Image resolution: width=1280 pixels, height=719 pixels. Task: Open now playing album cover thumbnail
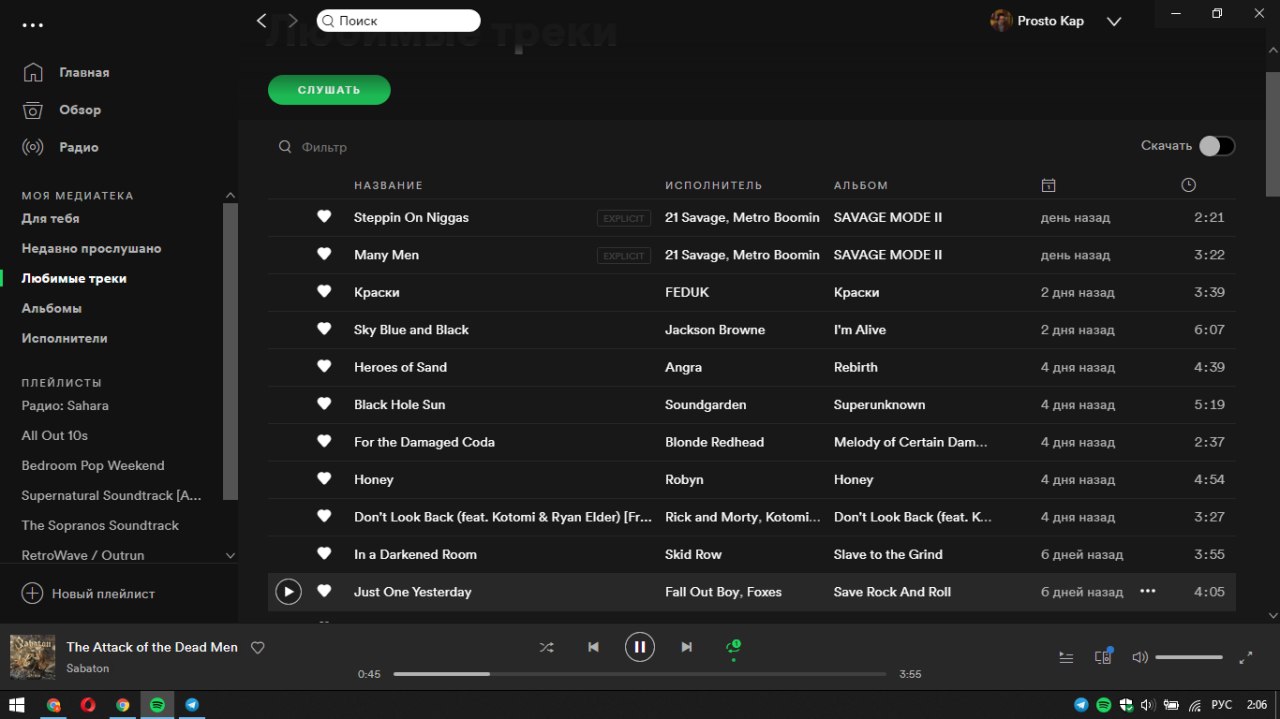pos(33,657)
